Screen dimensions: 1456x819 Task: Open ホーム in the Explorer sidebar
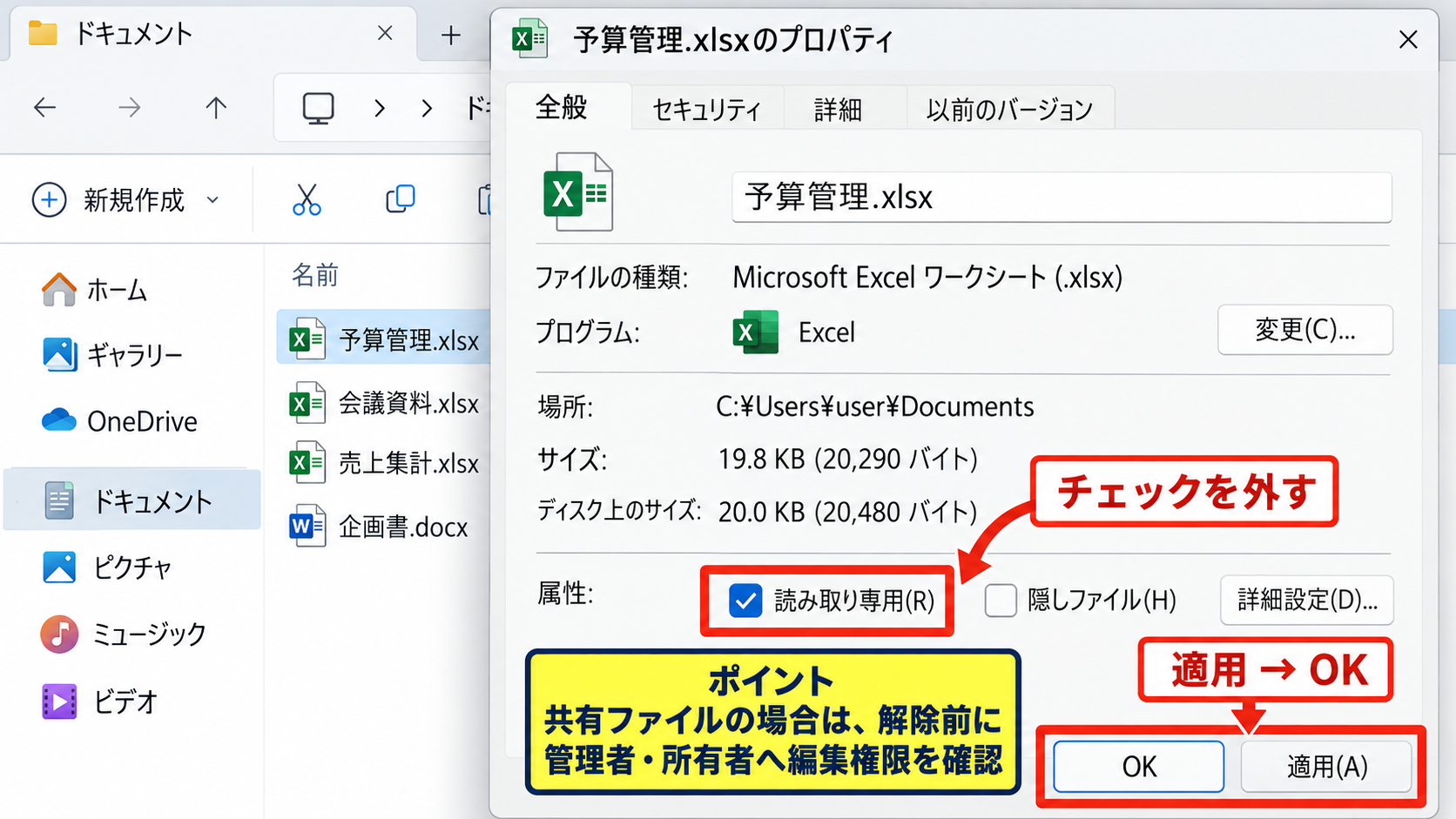coord(96,290)
